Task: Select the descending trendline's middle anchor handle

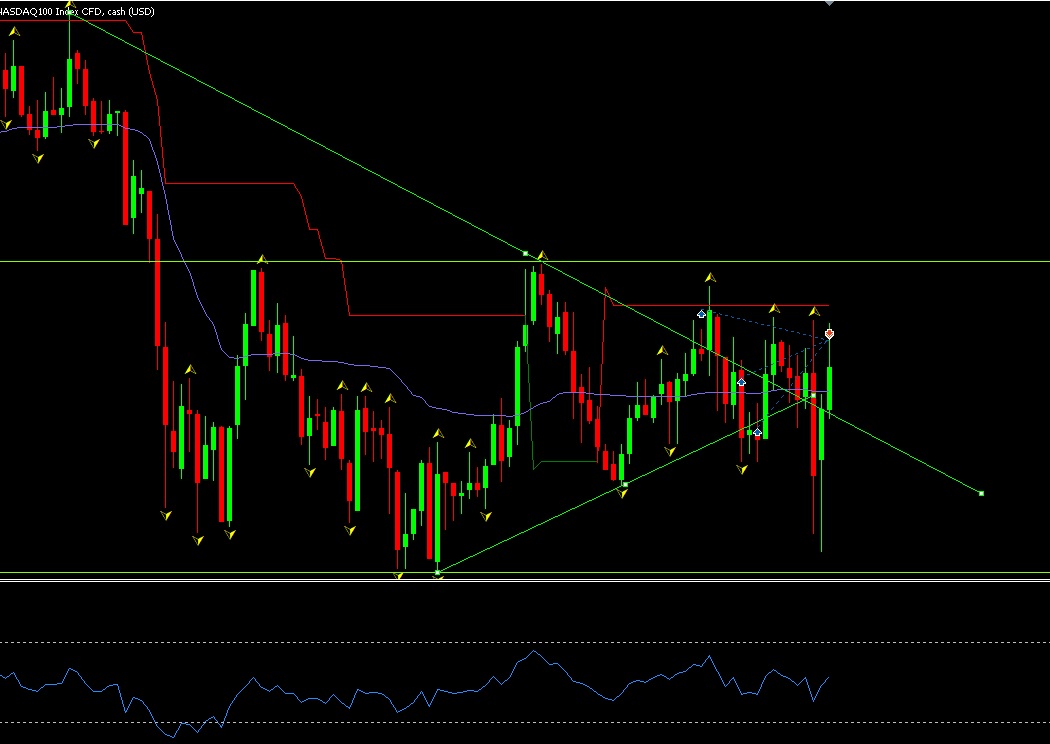Action: 526,253
